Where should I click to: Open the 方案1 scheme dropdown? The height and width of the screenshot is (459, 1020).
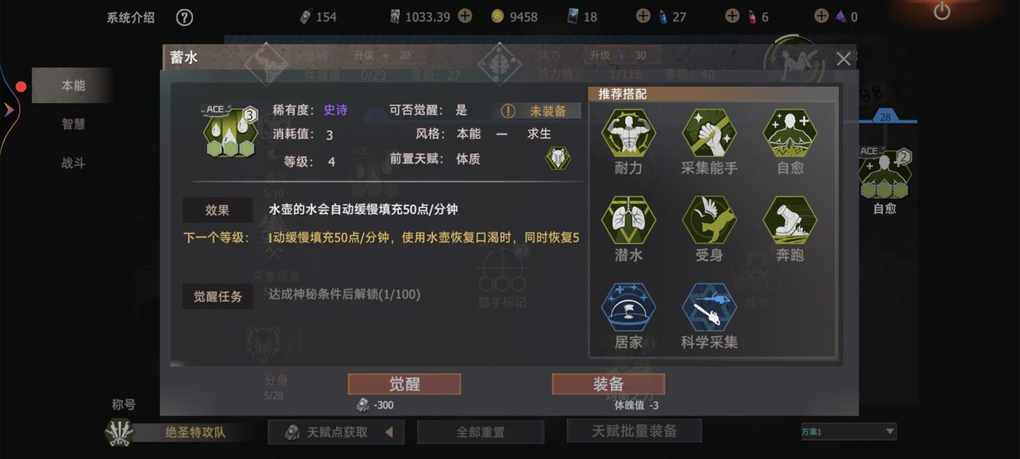[848, 432]
